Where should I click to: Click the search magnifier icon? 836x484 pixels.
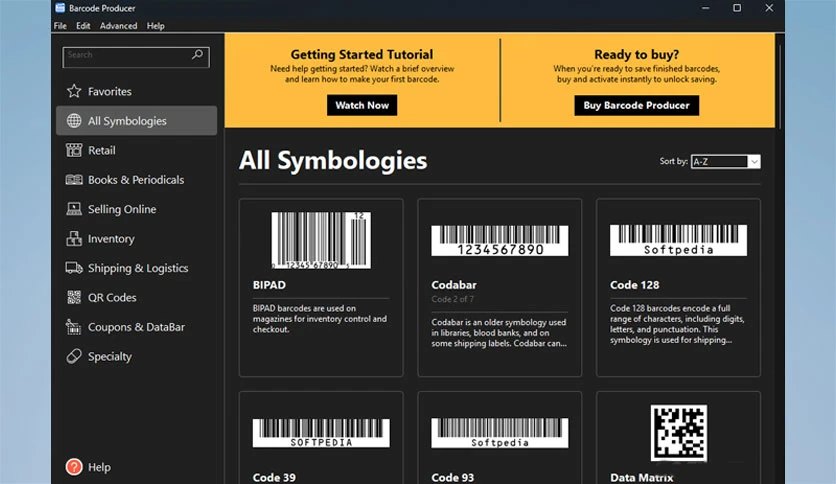pos(198,54)
